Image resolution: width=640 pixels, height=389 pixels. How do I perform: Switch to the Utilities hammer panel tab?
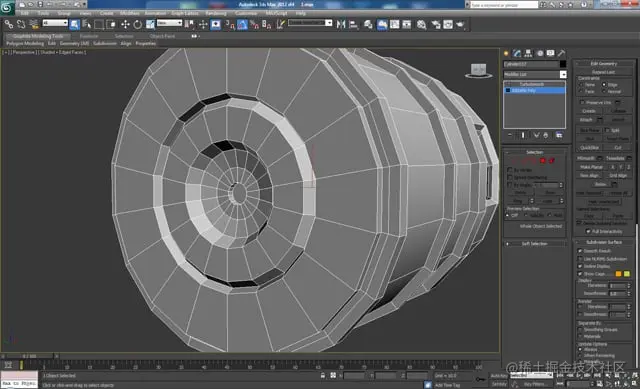(x=562, y=53)
